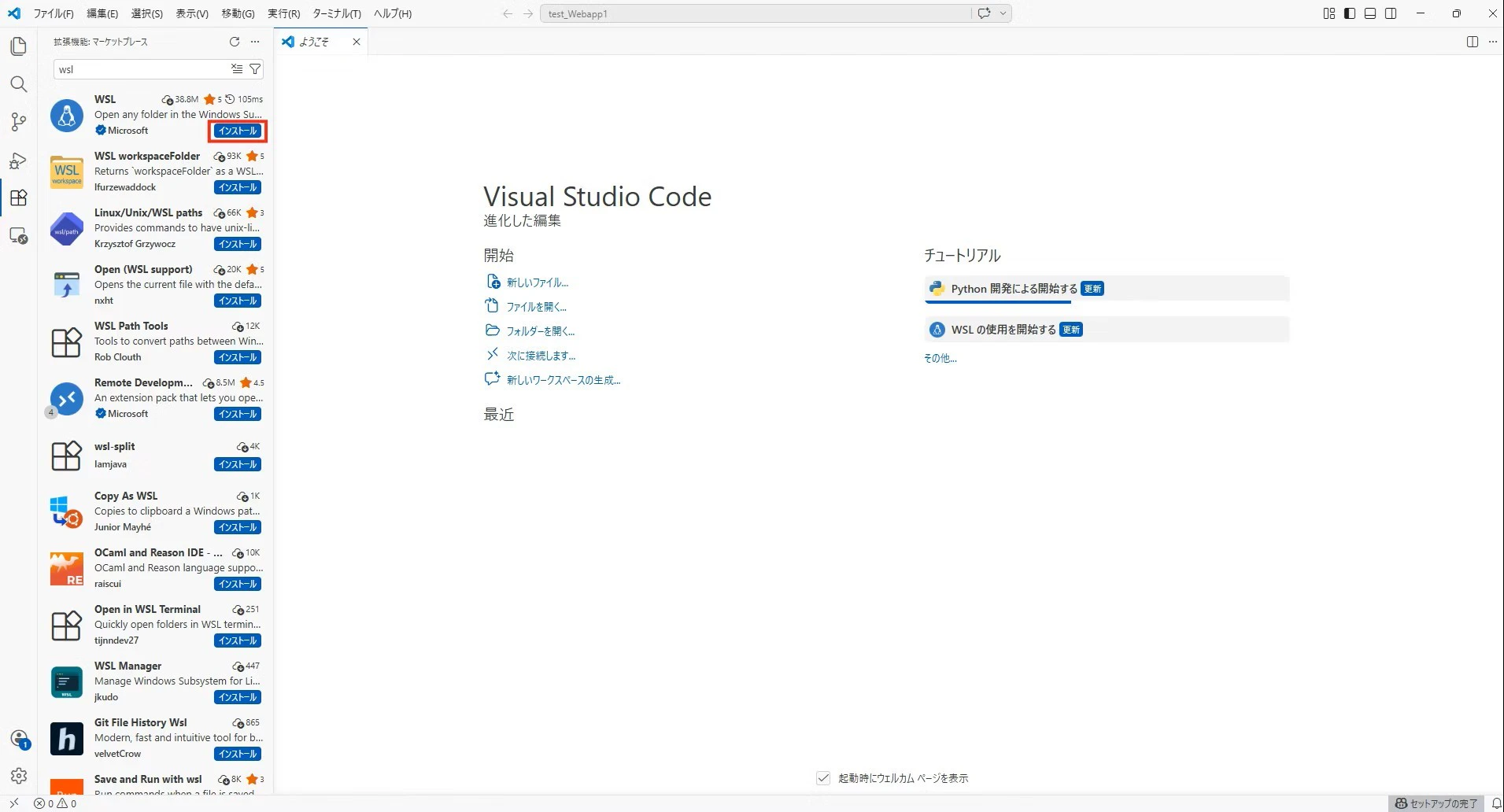The width and height of the screenshot is (1504, 812).
Task: Open Remote Explorer view
Action: (19, 235)
